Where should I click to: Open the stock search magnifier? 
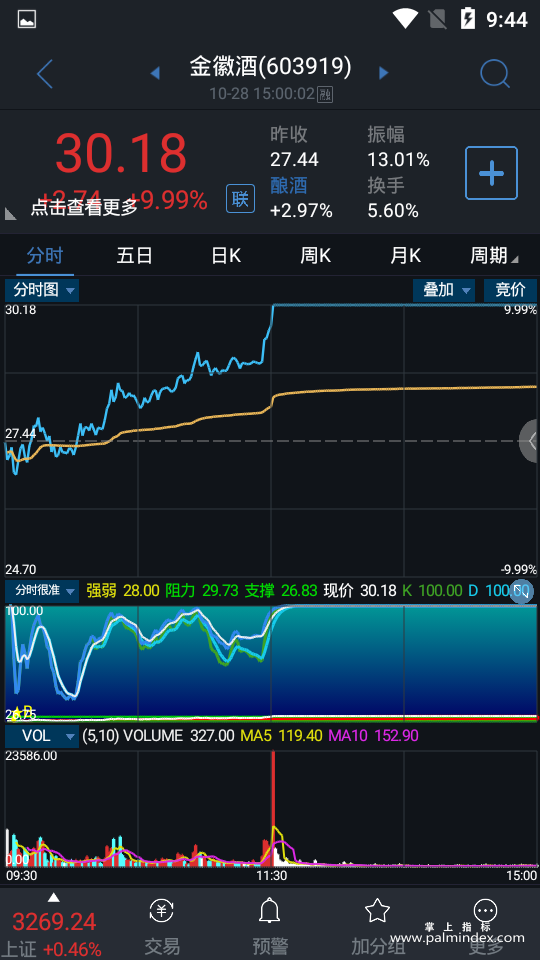coord(495,73)
